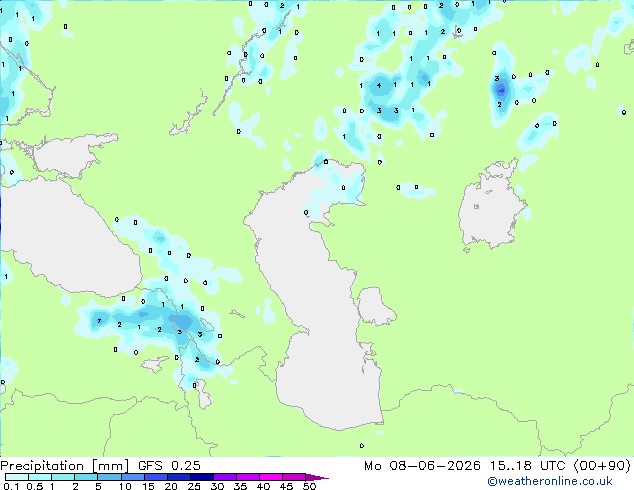Image resolution: width=634 pixels, height=490 pixels.
Task: Click the legend label '30'
Action: tap(217, 486)
